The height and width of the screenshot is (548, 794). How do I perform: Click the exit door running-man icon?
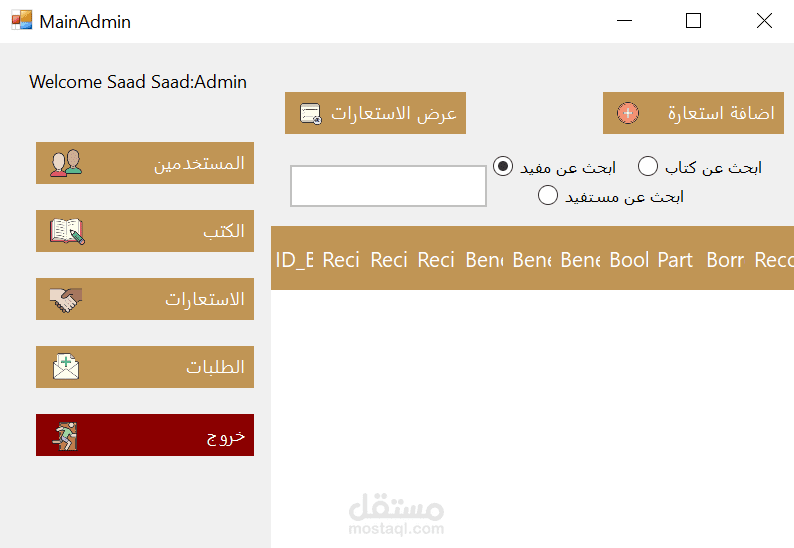(x=66, y=435)
